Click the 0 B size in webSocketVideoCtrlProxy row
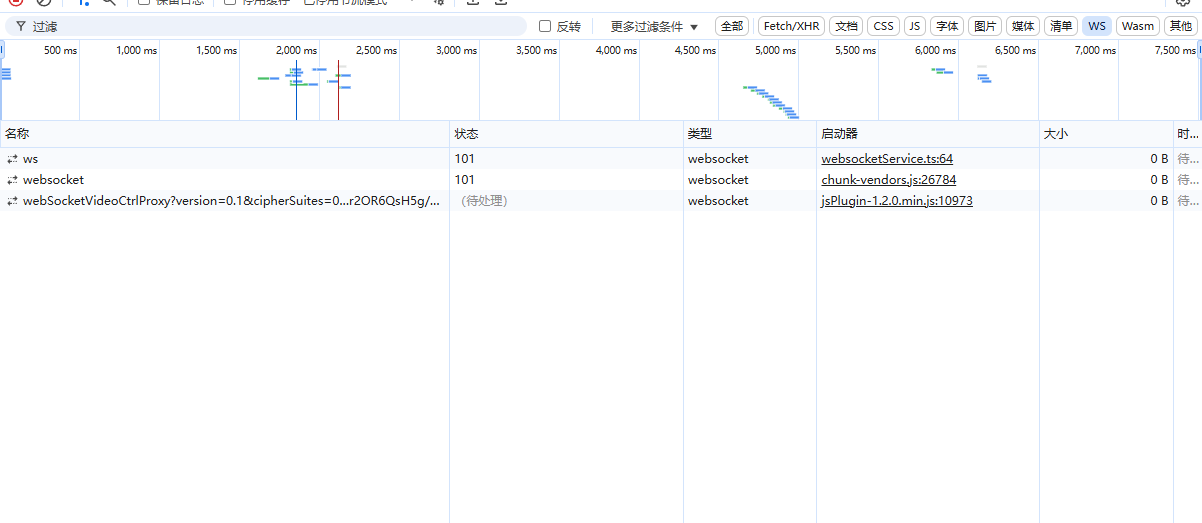1202x523 pixels. click(x=1158, y=201)
